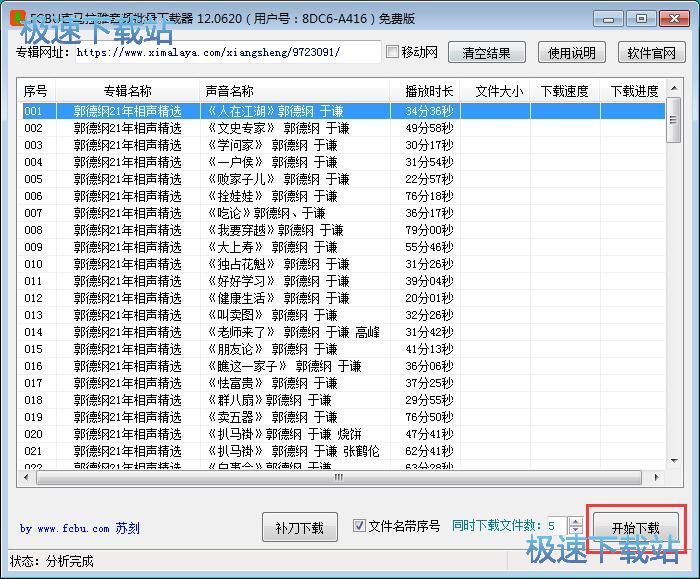Image resolution: width=700 pixels, height=579 pixels.
Task: Sort by the 专辑名称 column header
Action: point(128,91)
